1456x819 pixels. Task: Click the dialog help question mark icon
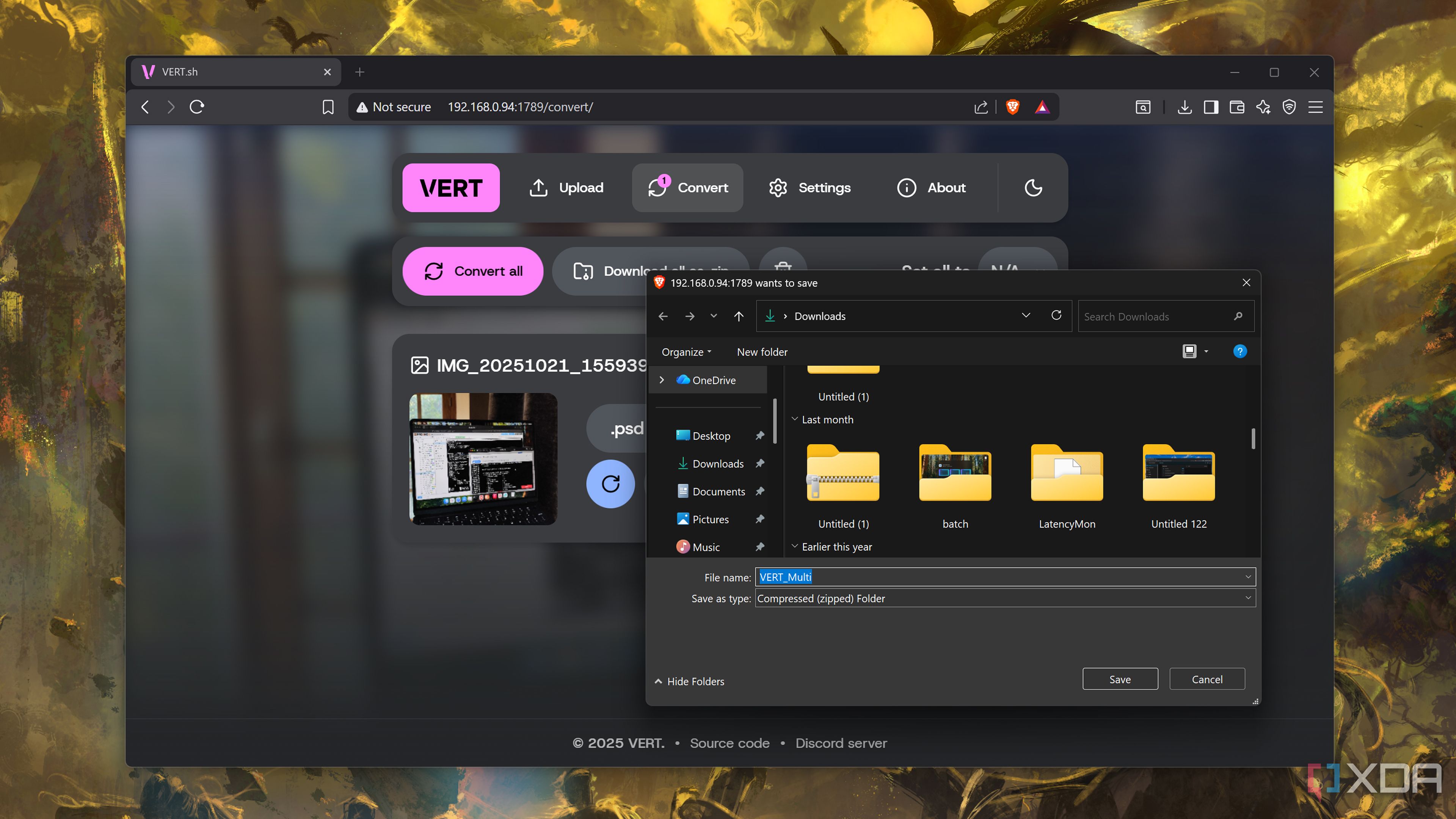point(1239,351)
